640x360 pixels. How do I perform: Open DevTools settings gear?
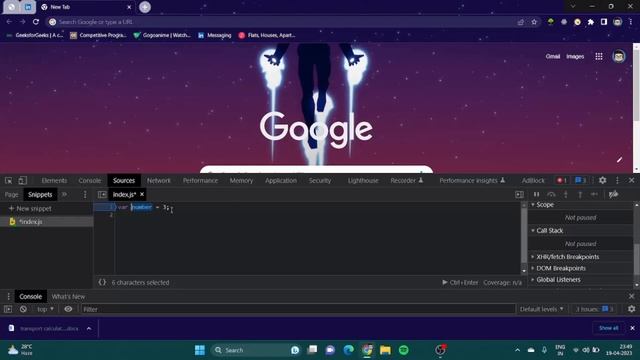[602, 180]
